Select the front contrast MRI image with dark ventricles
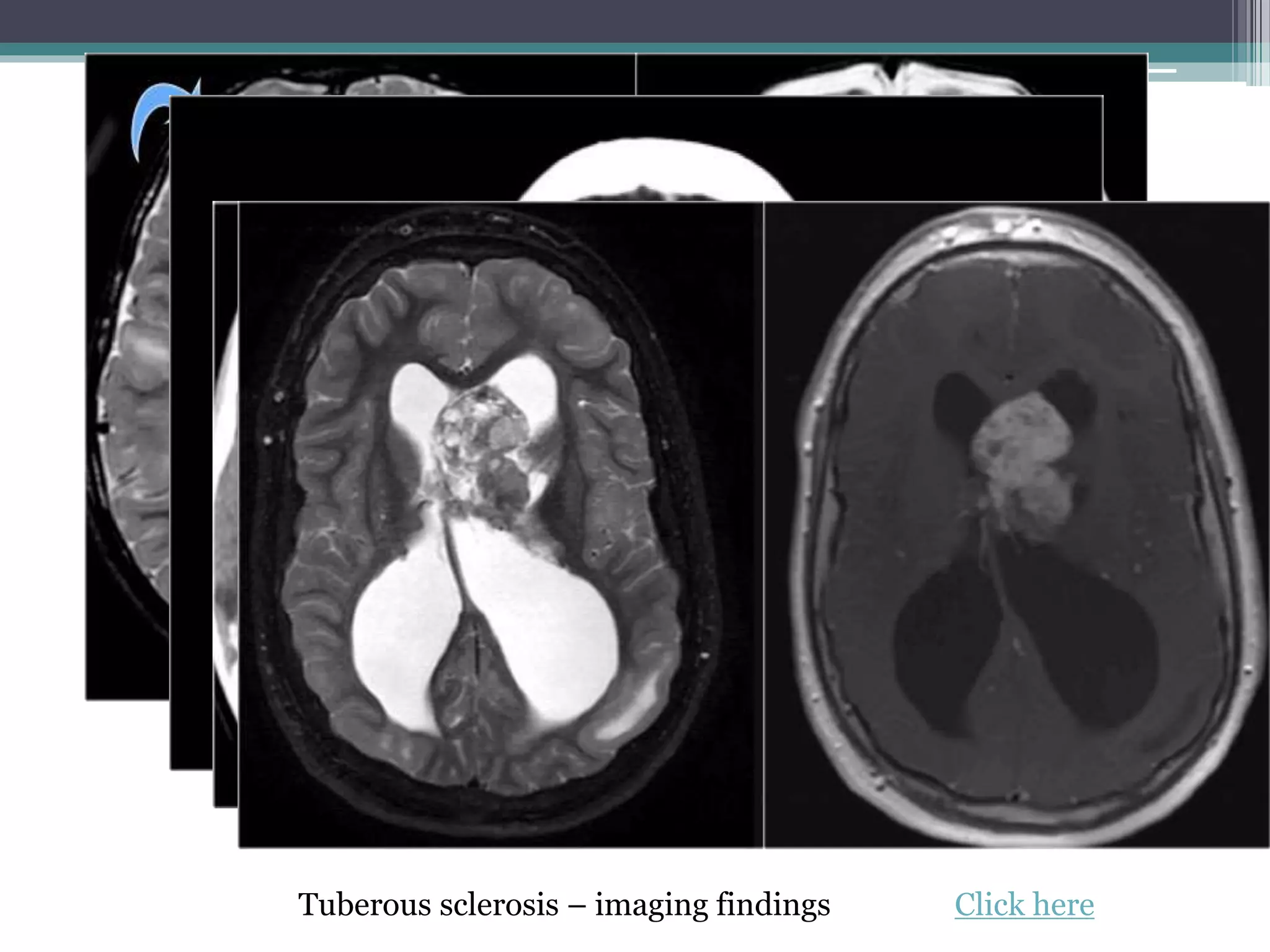Viewport: 1270px width, 952px height. pos(1016,524)
